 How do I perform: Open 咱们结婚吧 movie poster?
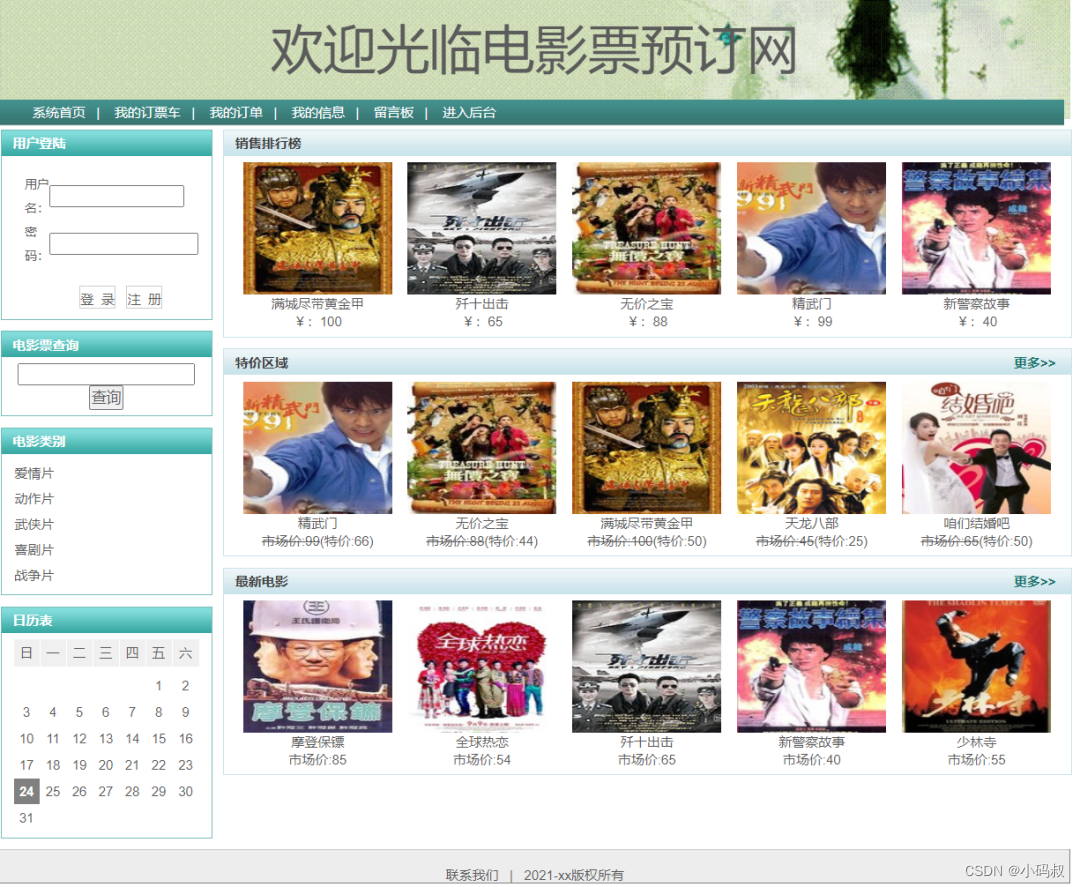pyautogui.click(x=977, y=448)
